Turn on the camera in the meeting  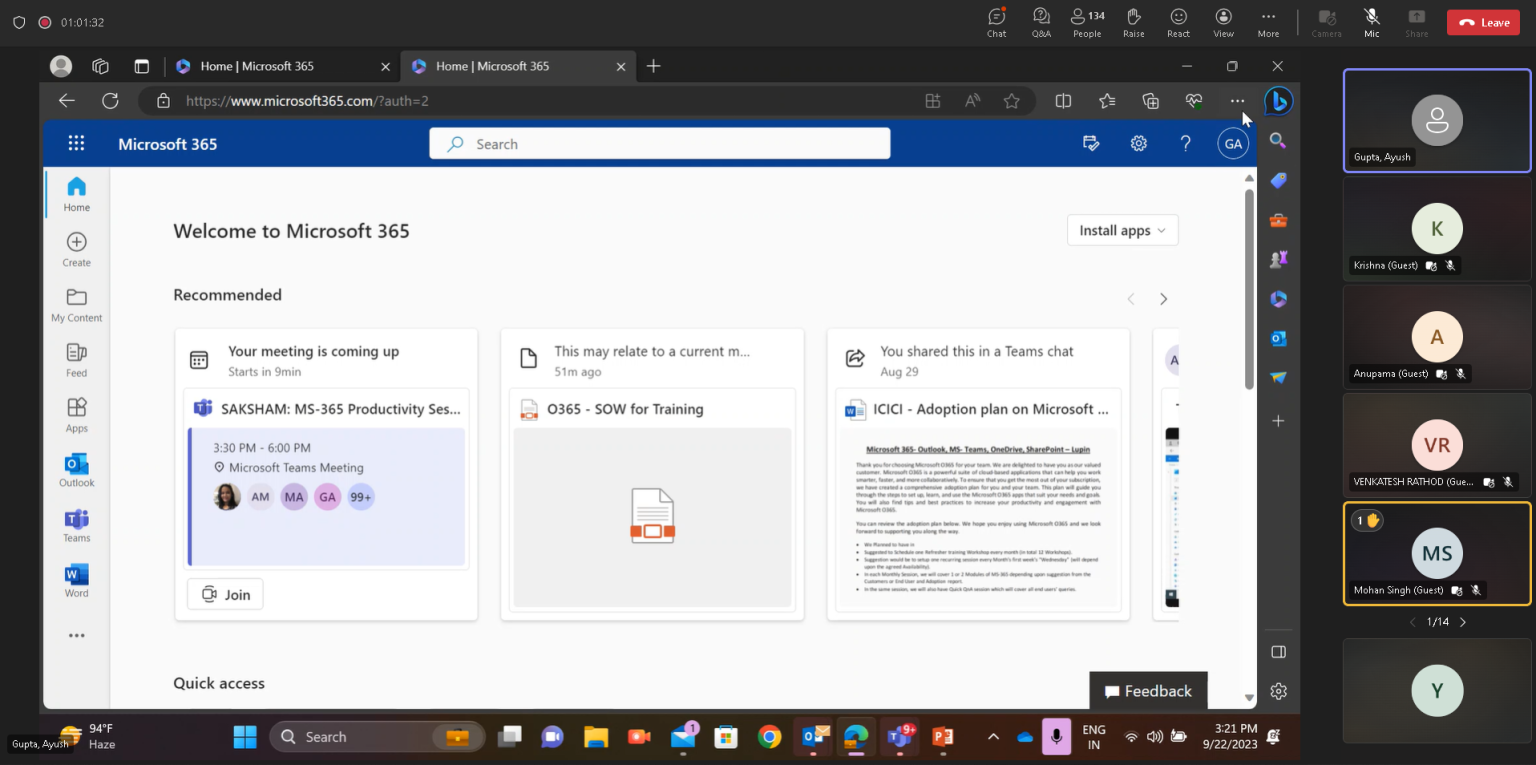click(x=1326, y=22)
